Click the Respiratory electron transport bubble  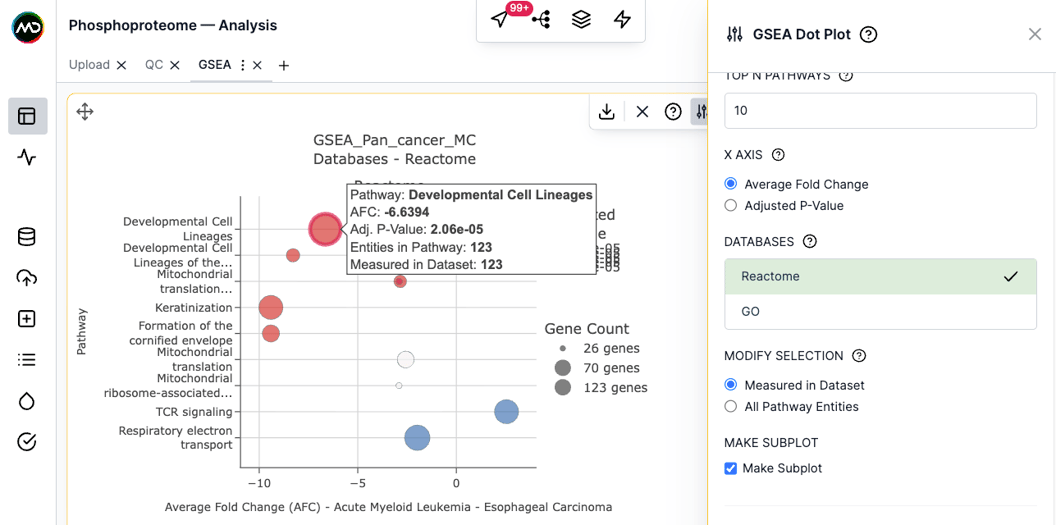click(x=418, y=438)
